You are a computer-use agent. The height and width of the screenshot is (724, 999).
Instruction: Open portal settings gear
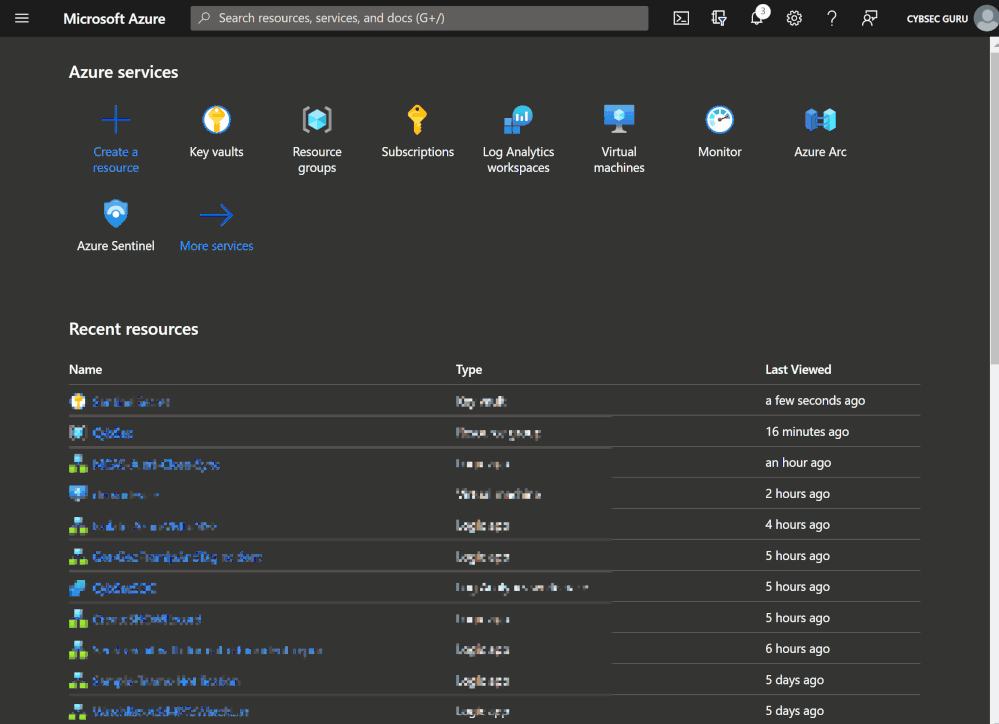tap(794, 18)
